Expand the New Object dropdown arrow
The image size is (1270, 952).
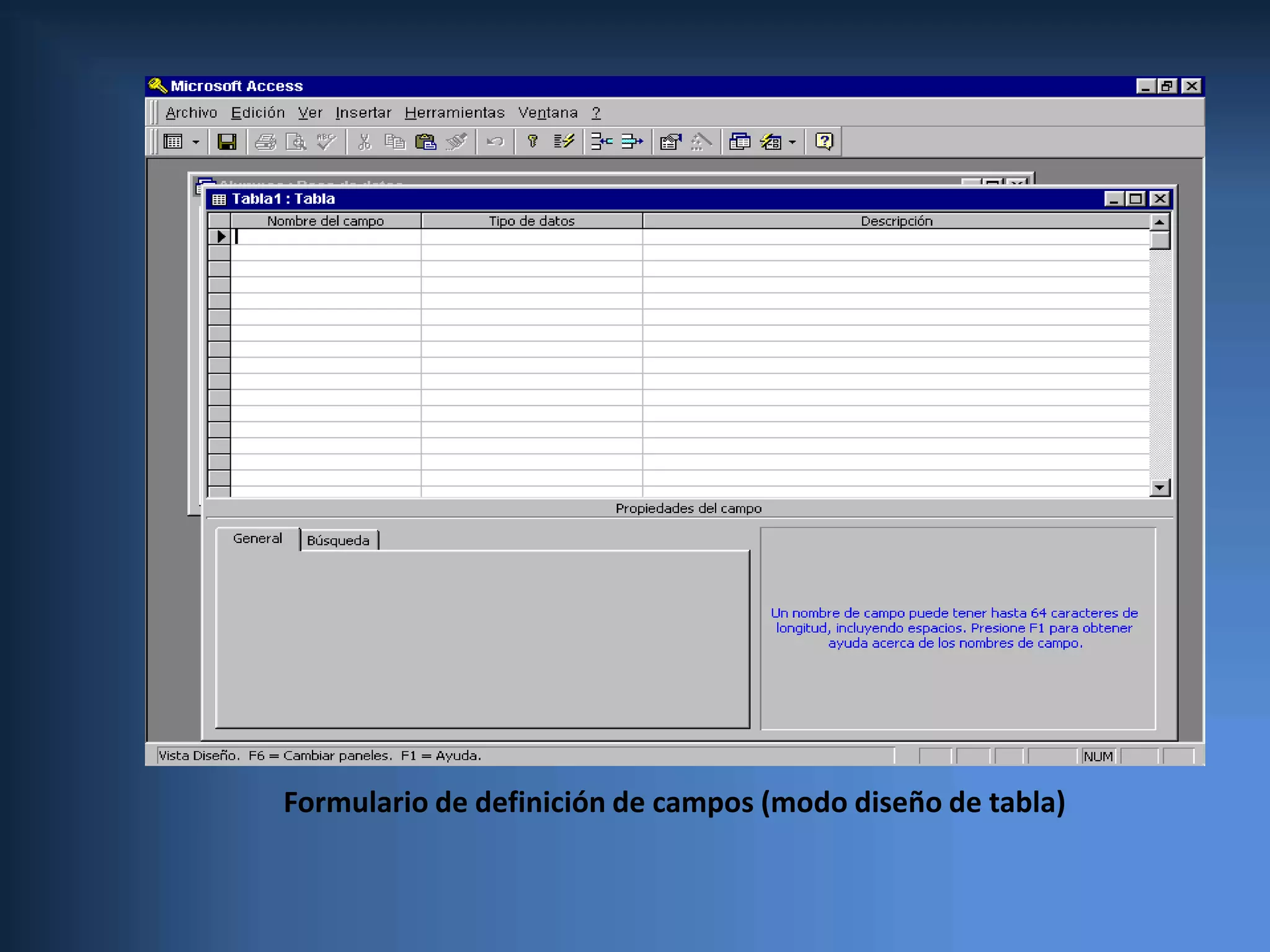click(792, 142)
